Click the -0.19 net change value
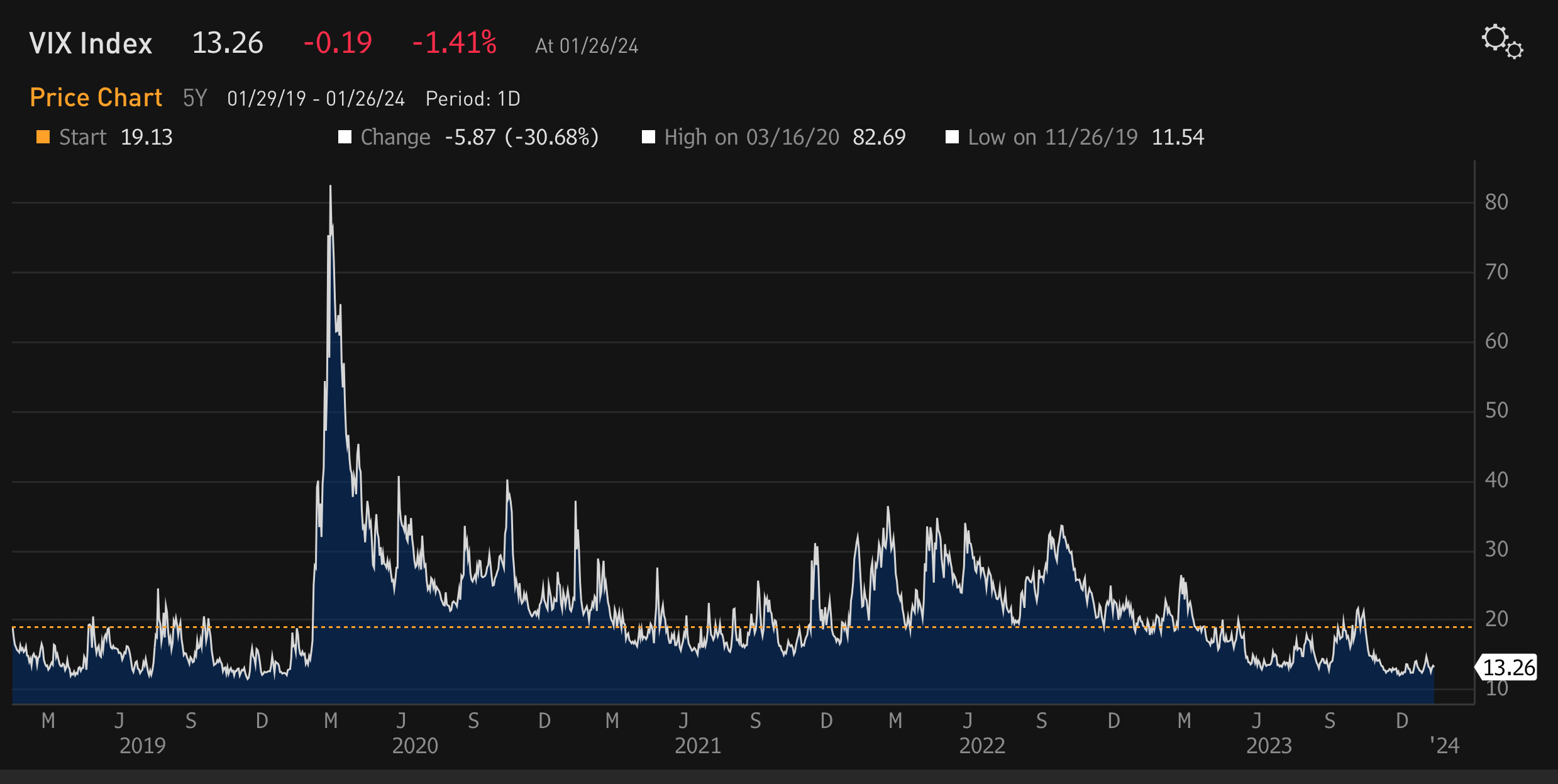Image resolution: width=1558 pixels, height=784 pixels. [x=338, y=43]
